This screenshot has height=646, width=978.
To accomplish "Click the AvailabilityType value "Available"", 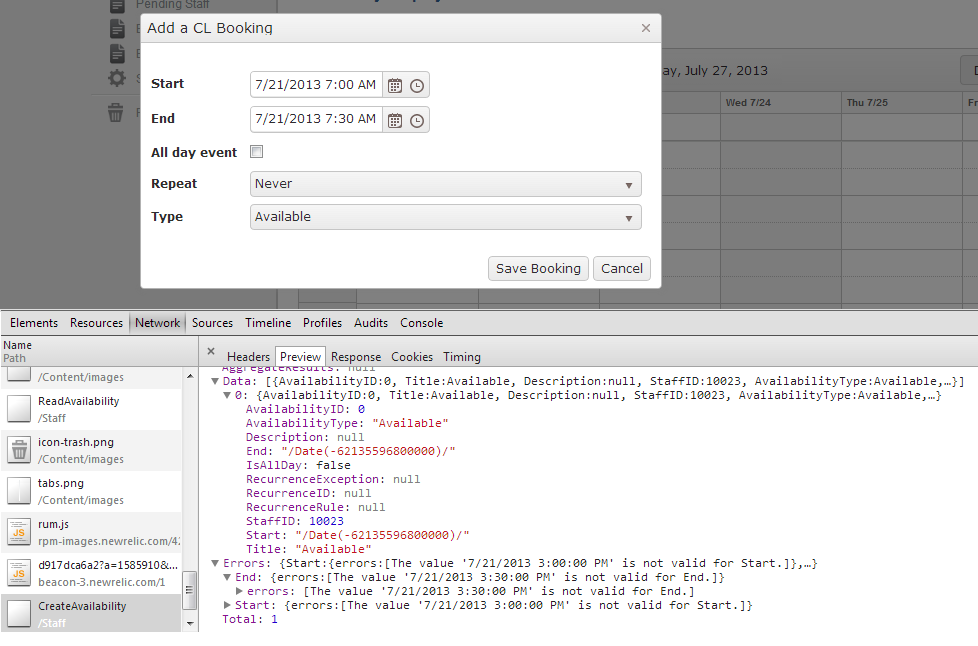I will (410, 423).
